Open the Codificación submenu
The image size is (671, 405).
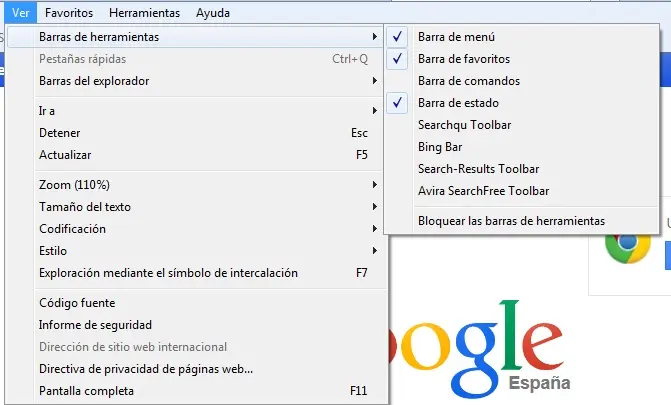(x=195, y=229)
